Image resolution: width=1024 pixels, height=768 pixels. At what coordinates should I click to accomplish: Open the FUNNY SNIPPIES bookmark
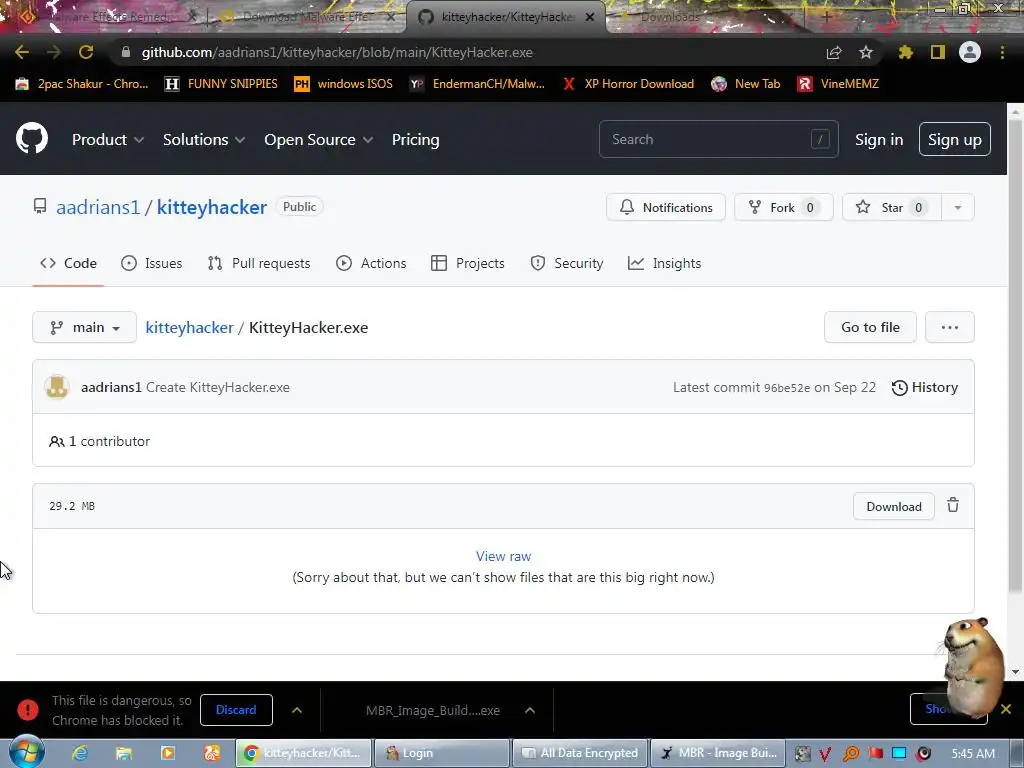point(221,84)
